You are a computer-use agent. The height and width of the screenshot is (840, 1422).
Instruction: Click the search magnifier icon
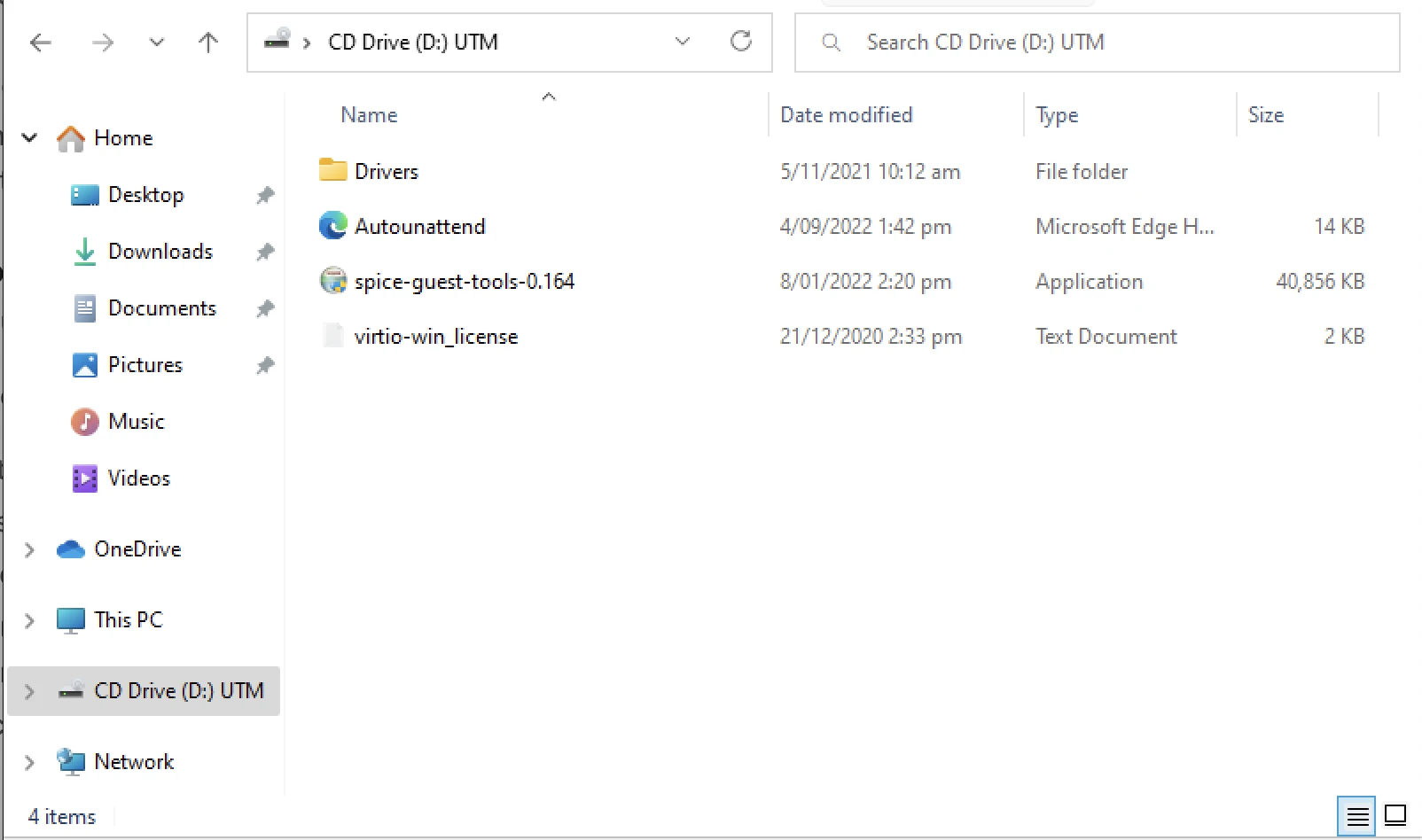tap(831, 42)
